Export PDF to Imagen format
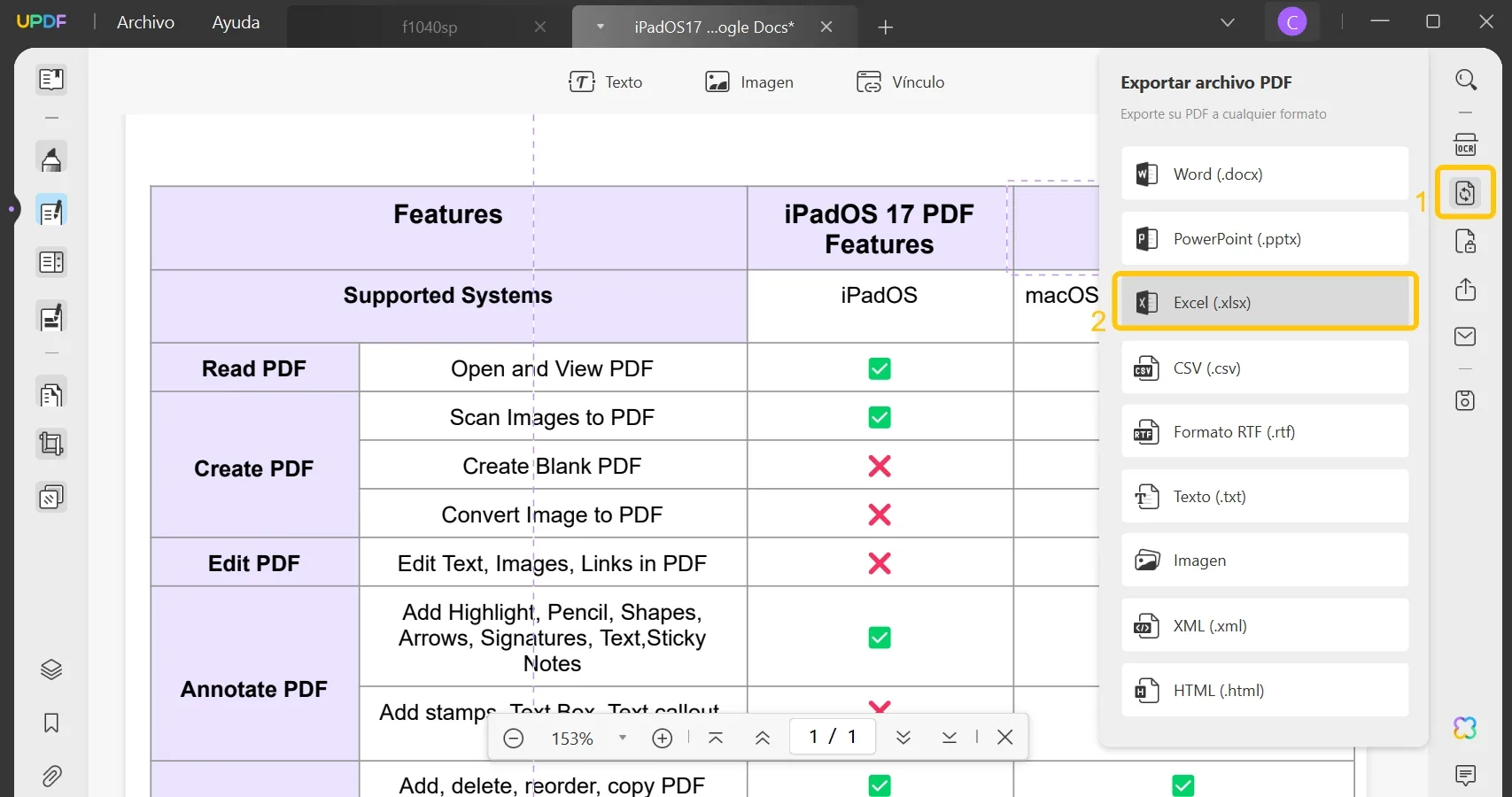This screenshot has width=1512, height=797. click(1265, 560)
